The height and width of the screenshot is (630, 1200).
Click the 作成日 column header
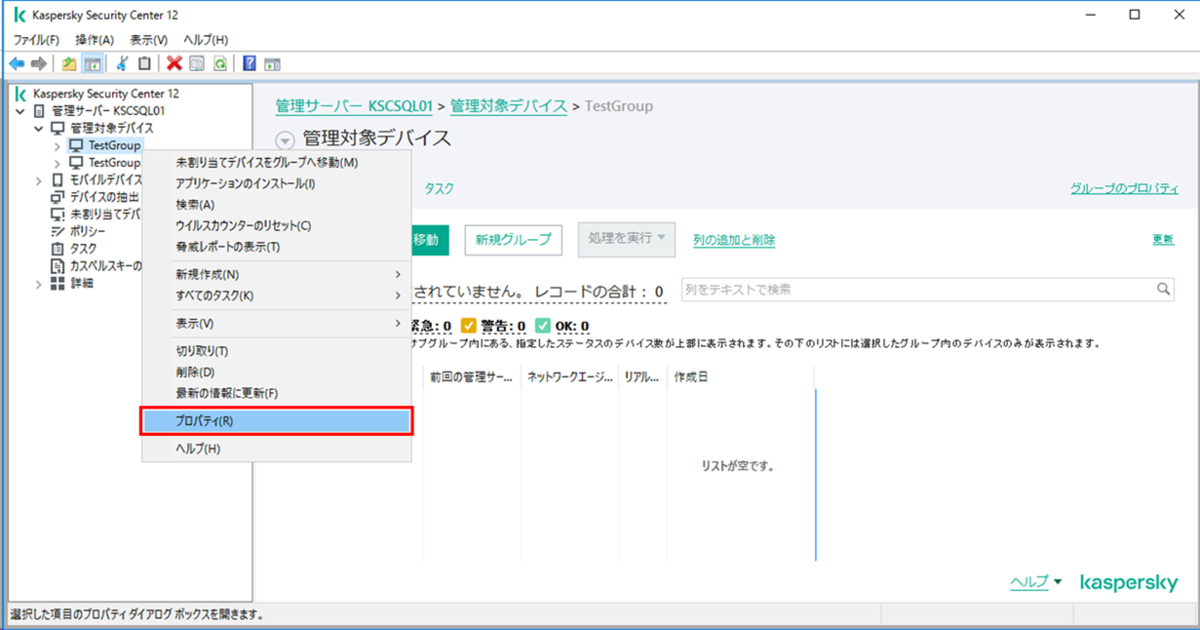coord(740,377)
